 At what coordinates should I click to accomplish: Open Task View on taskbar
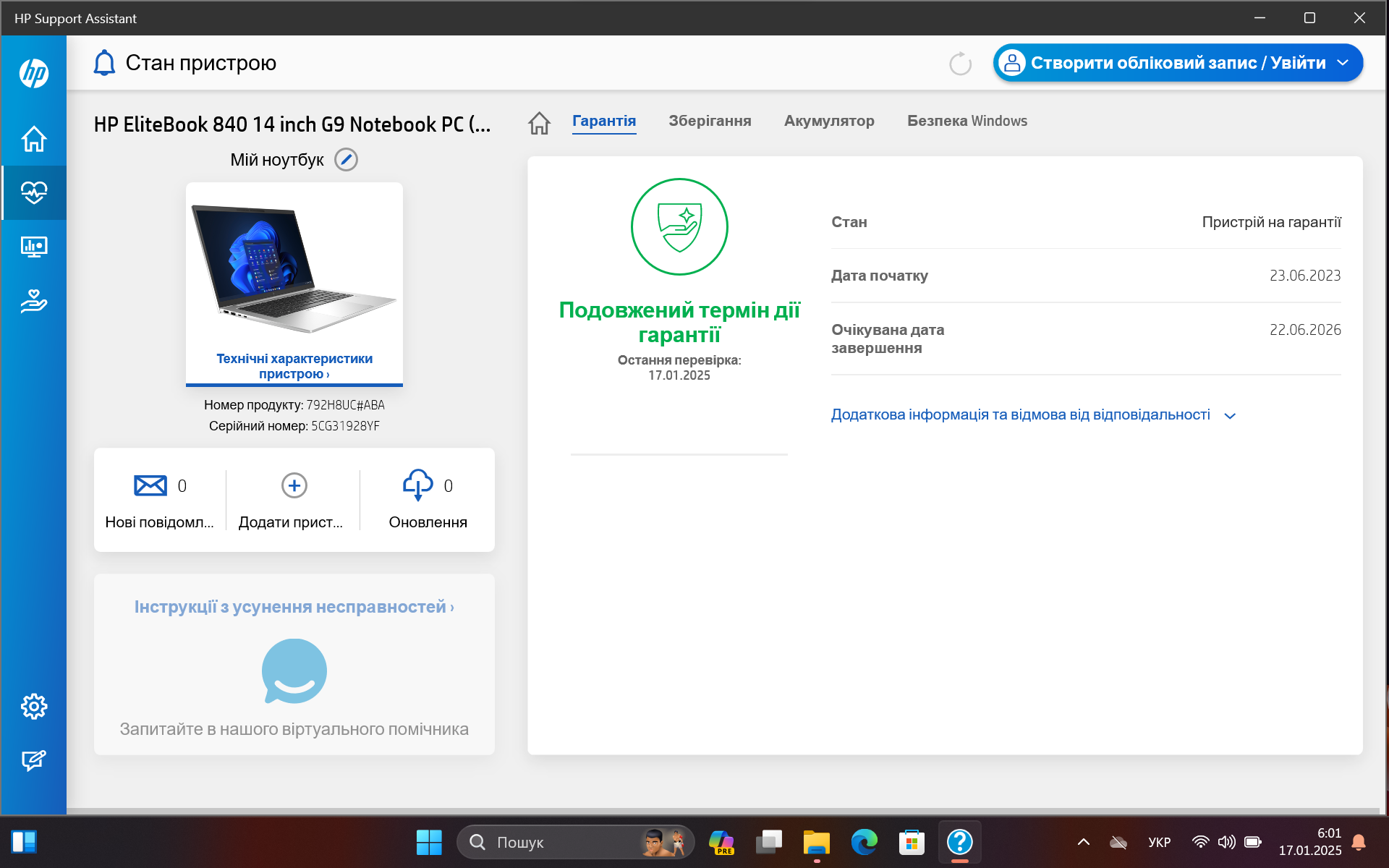point(769,842)
